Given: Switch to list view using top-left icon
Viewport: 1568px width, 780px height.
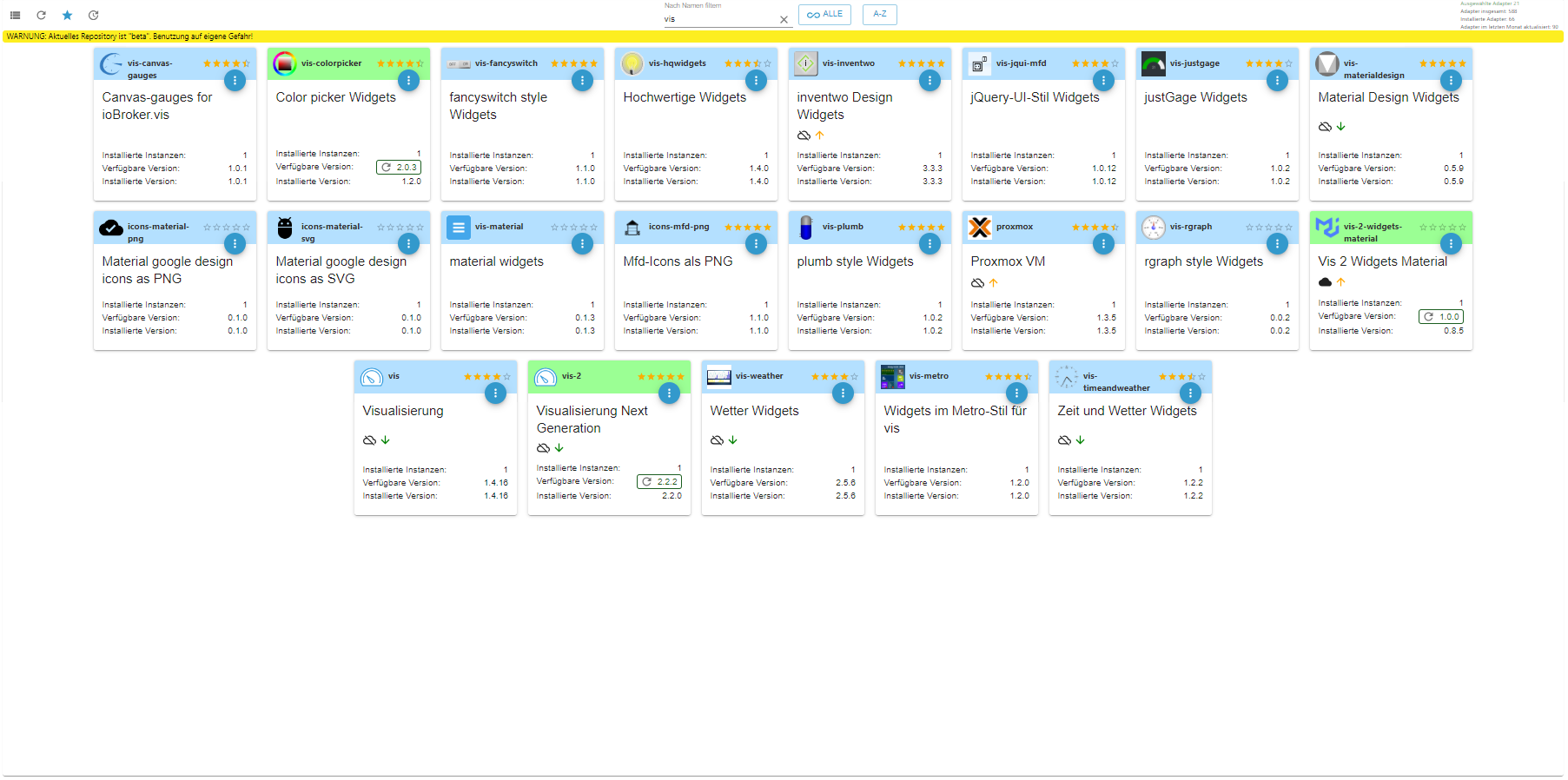Looking at the screenshot, I should (x=15, y=16).
